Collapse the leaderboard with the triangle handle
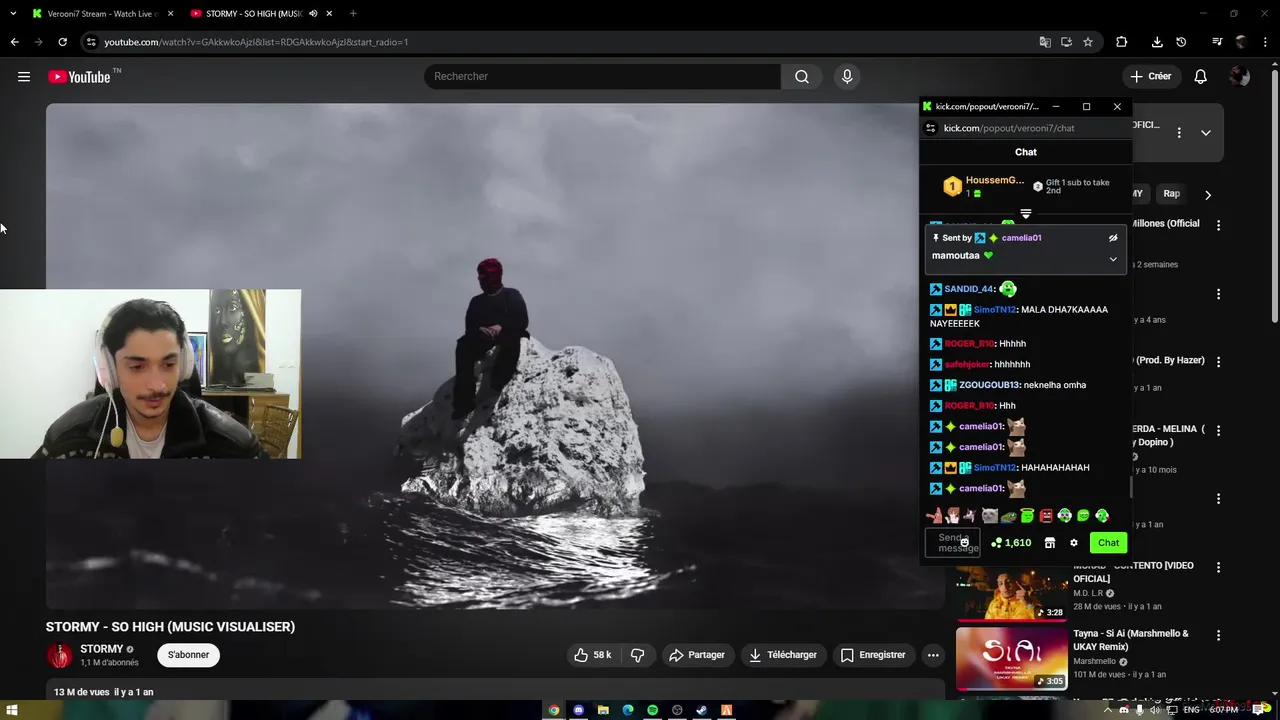 [x=1025, y=214]
